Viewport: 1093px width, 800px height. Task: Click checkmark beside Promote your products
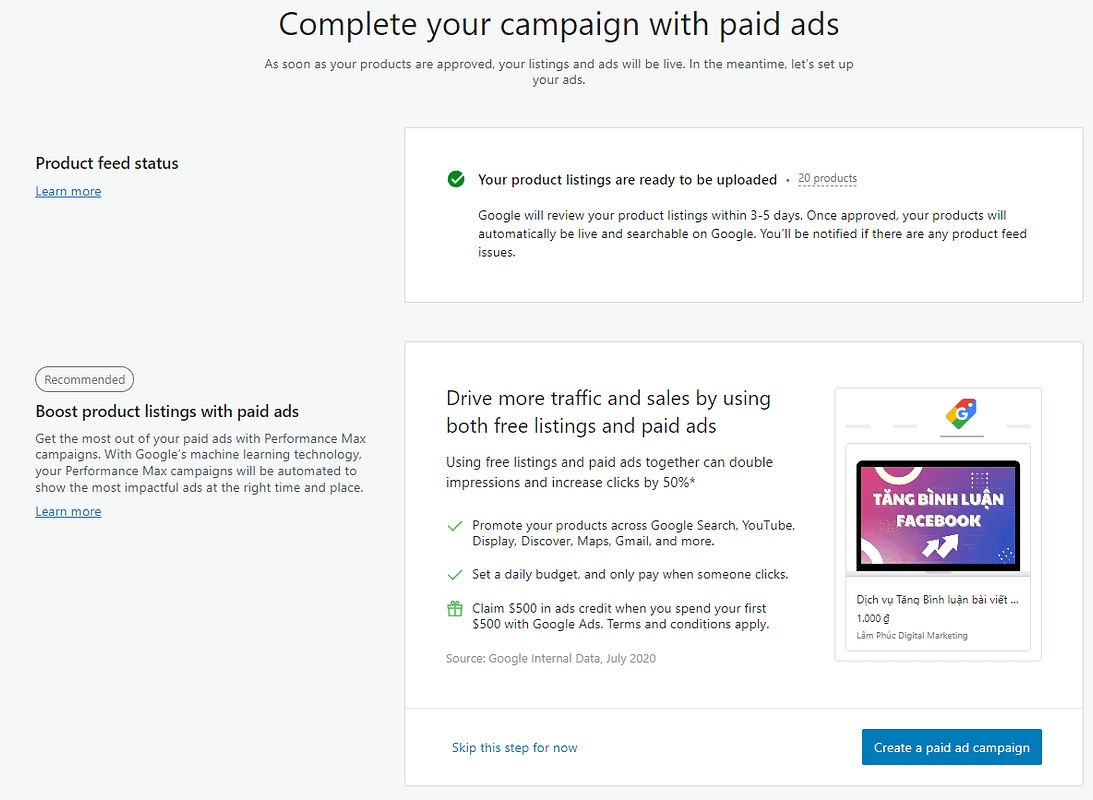454,525
